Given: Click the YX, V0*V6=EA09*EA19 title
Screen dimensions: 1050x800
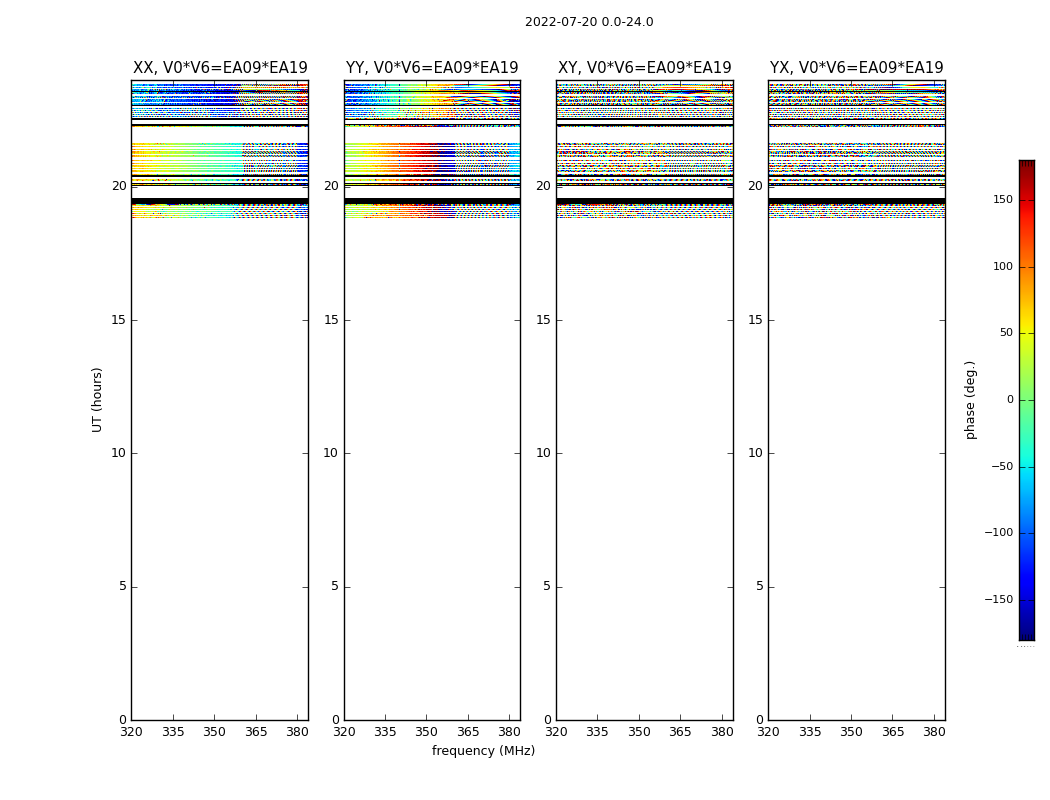Looking at the screenshot, I should [x=856, y=68].
